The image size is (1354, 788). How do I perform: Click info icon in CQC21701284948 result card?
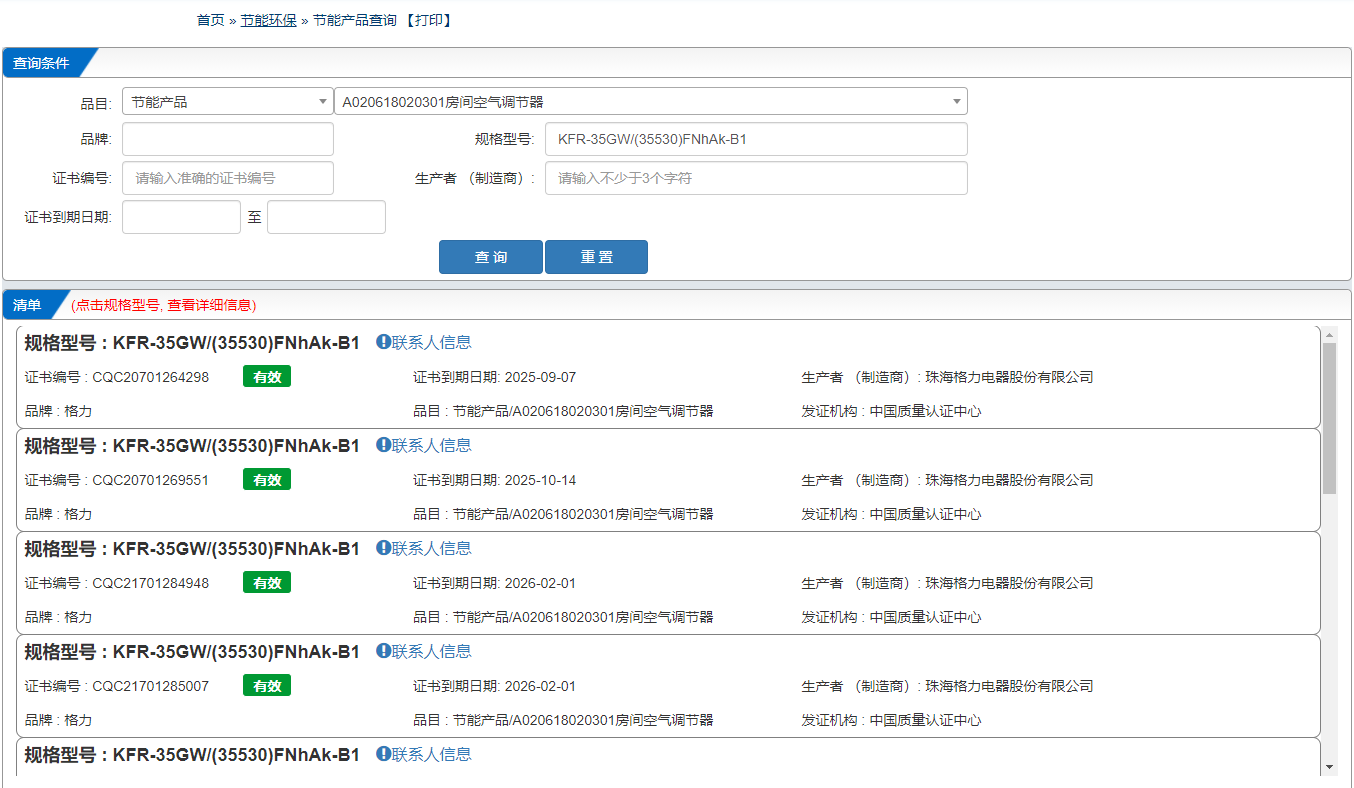(x=383, y=548)
